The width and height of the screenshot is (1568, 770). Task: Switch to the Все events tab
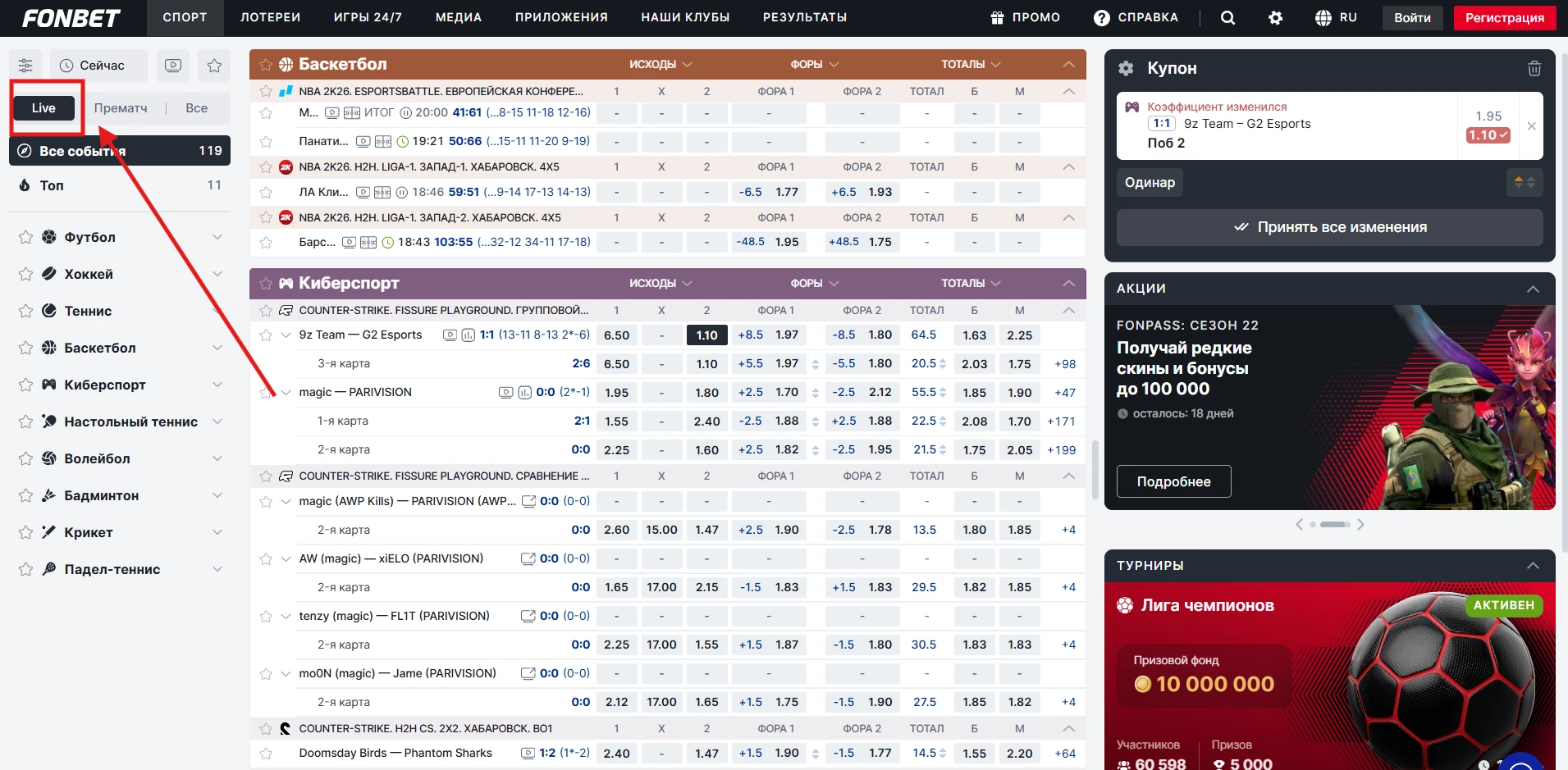196,108
